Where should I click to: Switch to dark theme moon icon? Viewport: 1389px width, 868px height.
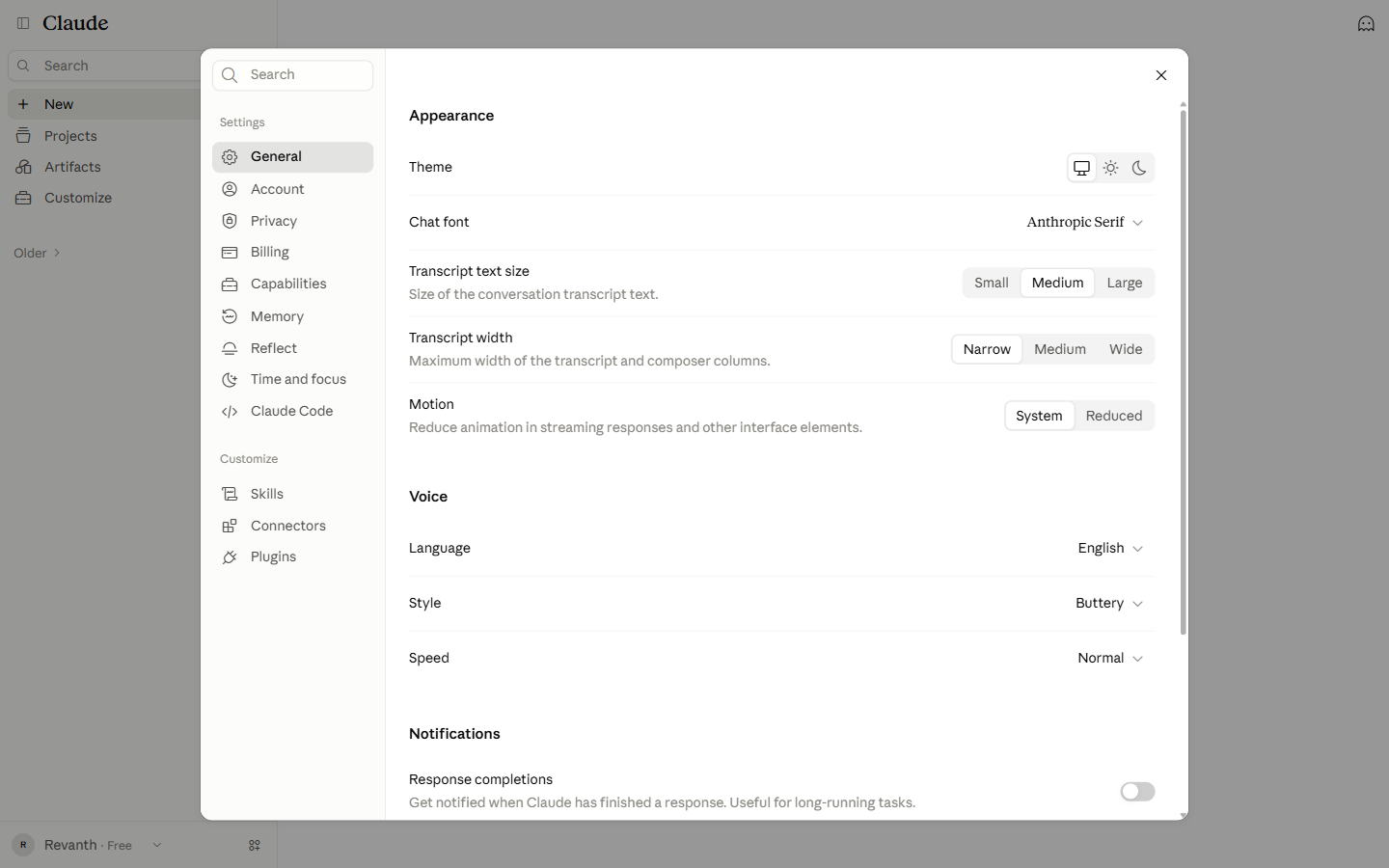(1139, 168)
